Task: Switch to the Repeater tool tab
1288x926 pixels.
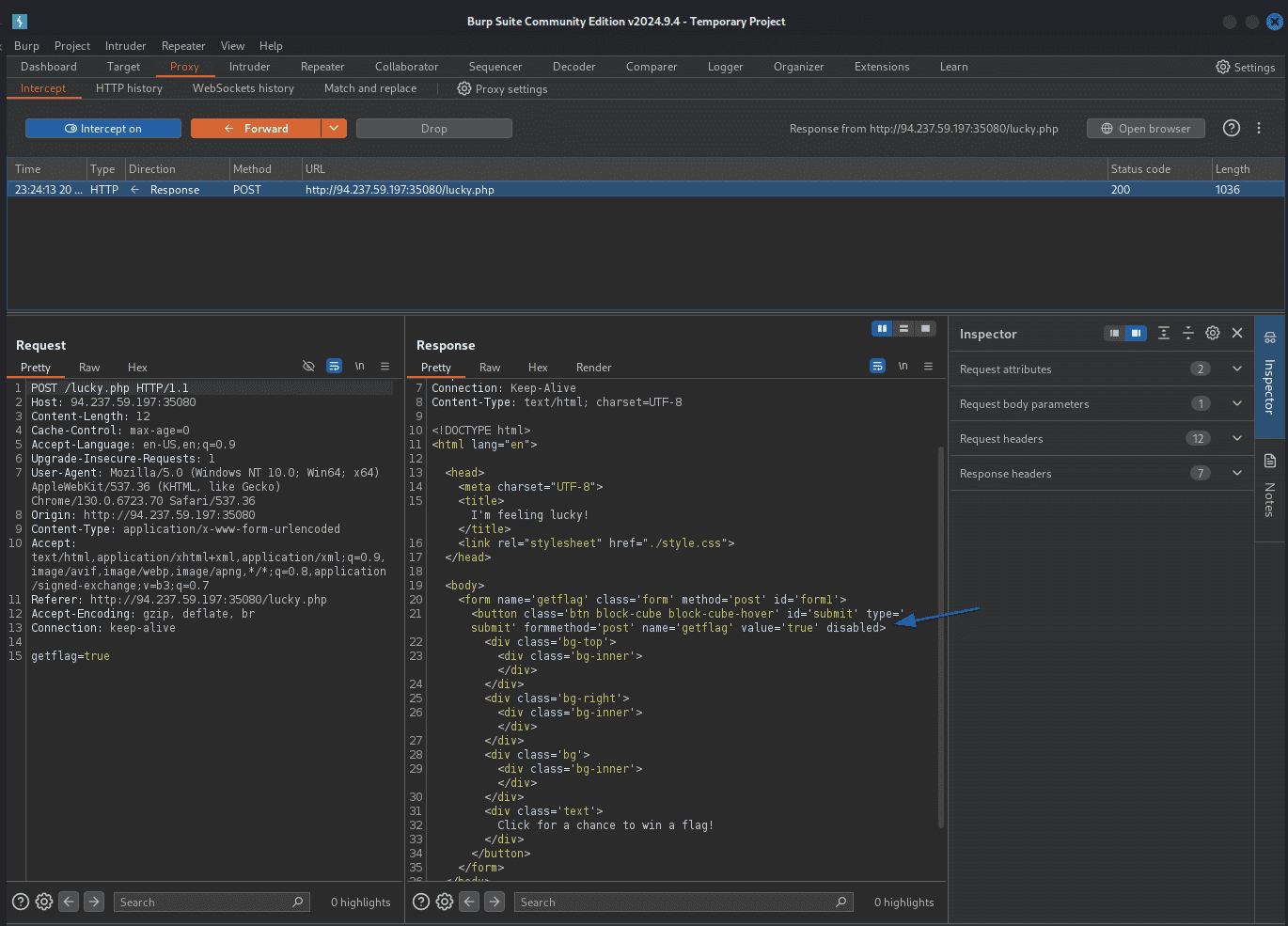Action: 322,67
